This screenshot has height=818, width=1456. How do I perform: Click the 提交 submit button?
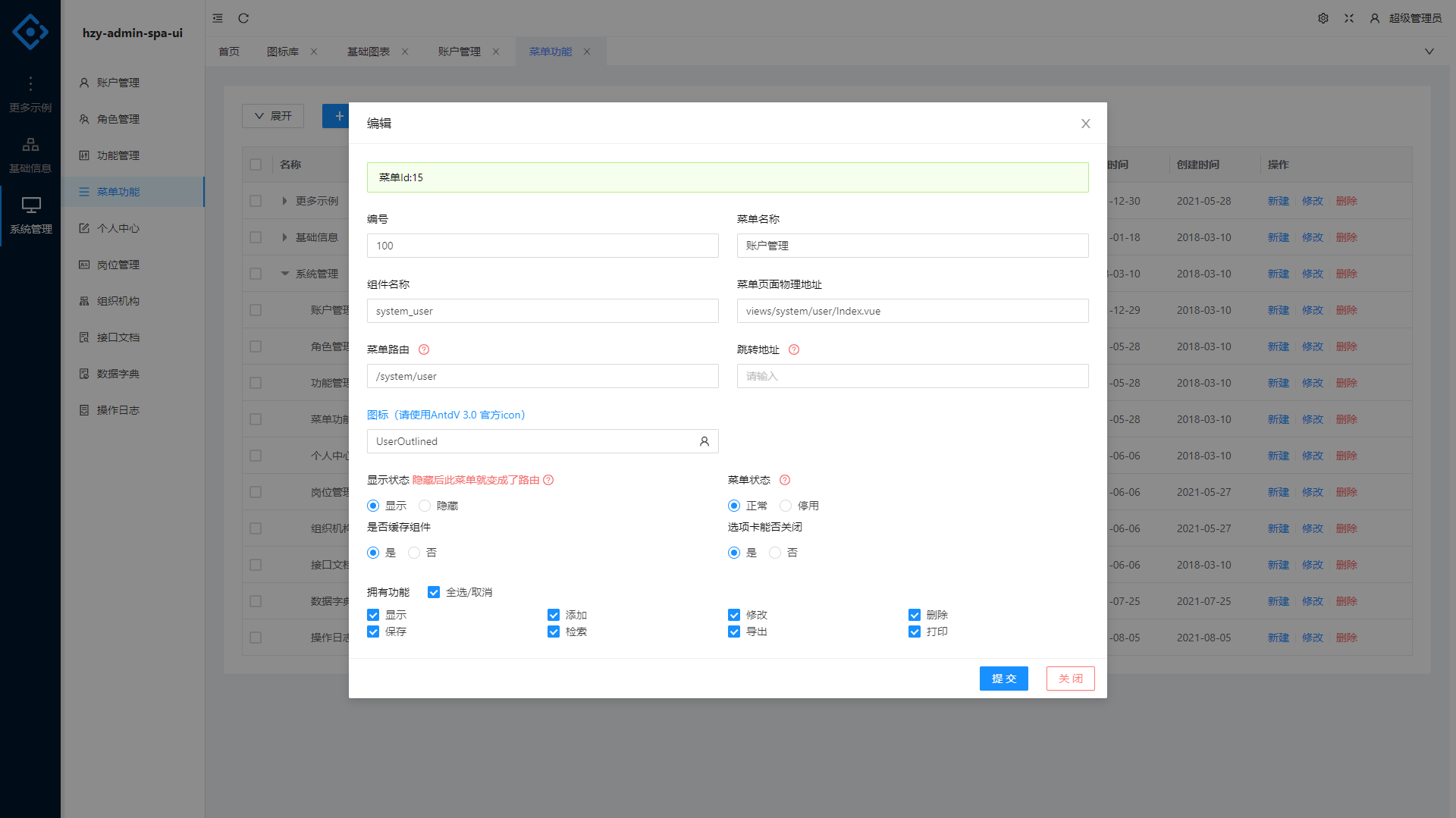point(1003,679)
